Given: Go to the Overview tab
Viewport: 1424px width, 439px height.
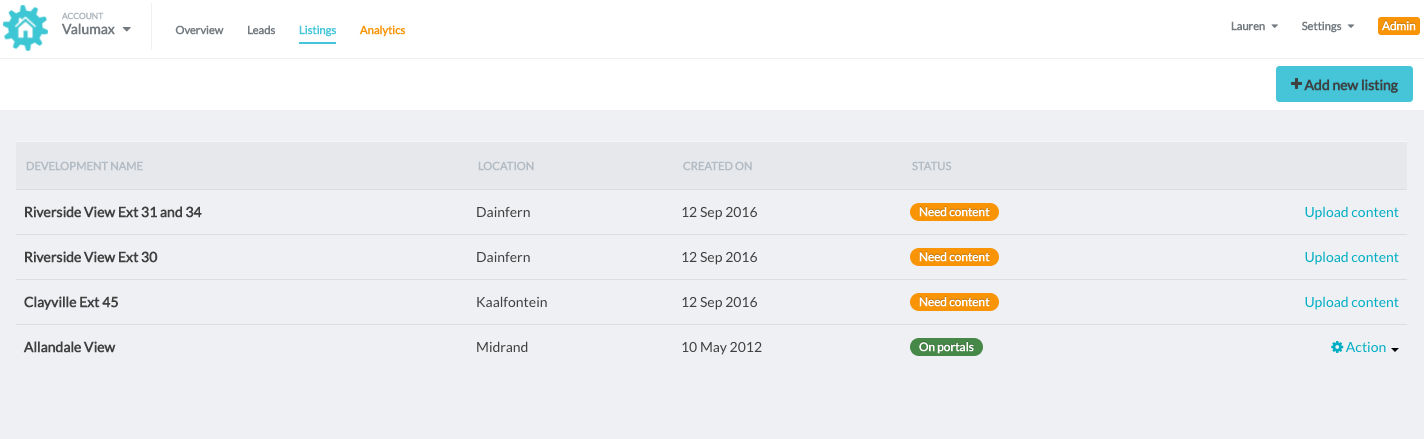Looking at the screenshot, I should click(199, 30).
